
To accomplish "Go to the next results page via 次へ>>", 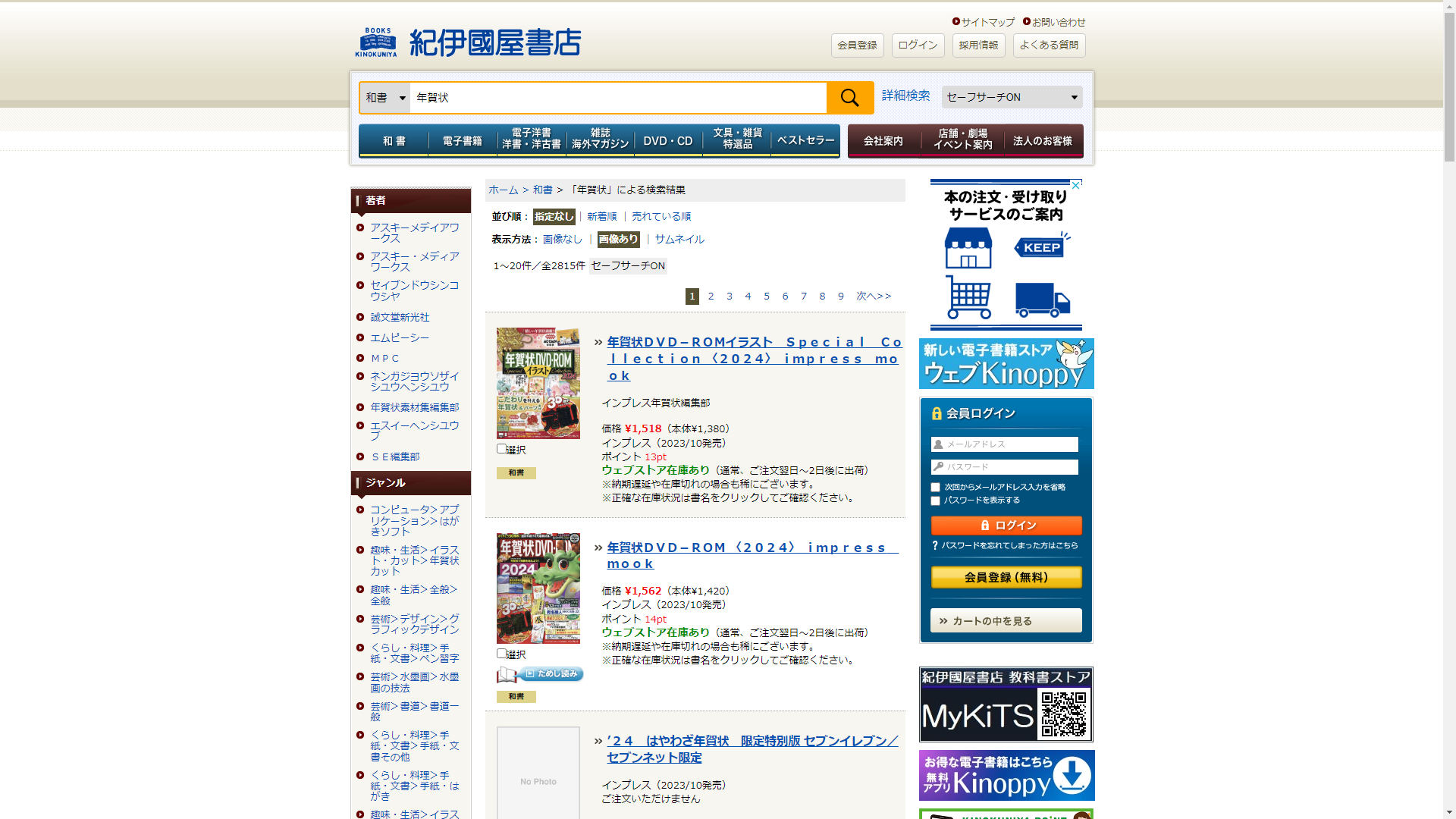I will (x=874, y=297).
